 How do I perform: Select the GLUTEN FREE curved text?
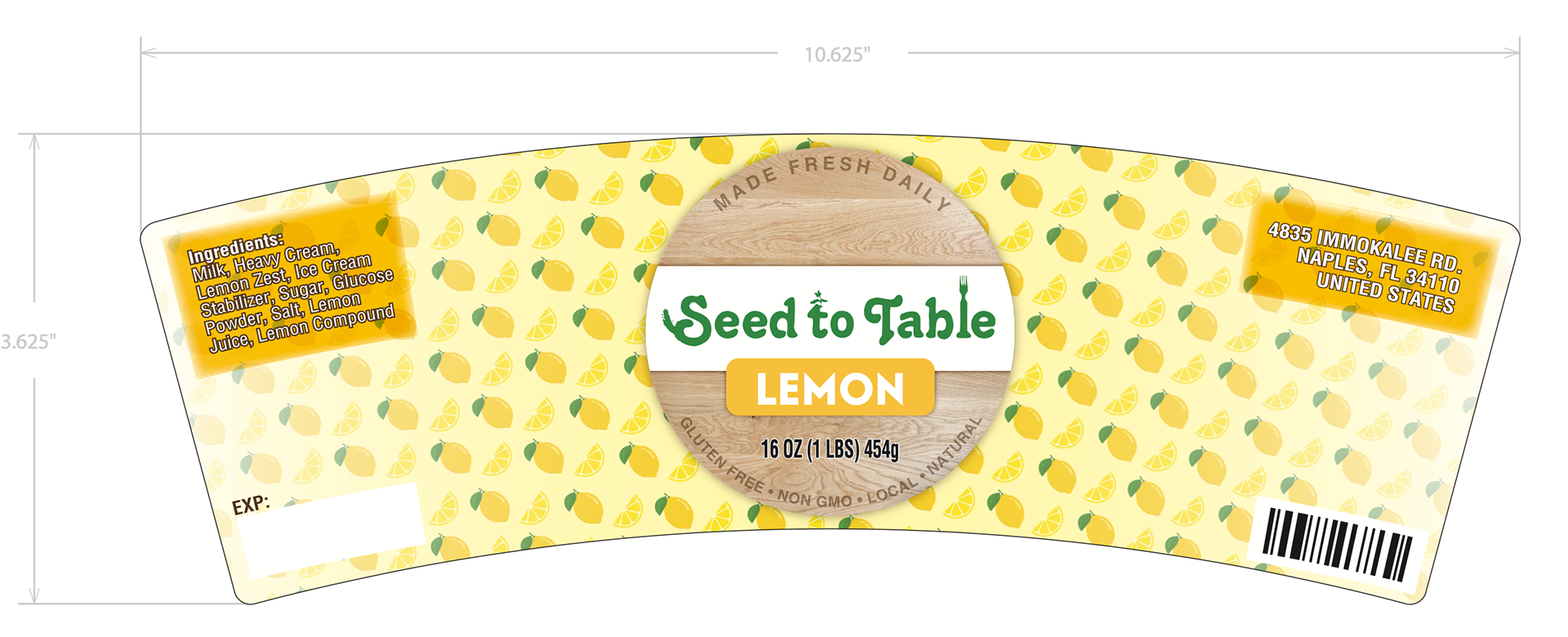(720, 457)
